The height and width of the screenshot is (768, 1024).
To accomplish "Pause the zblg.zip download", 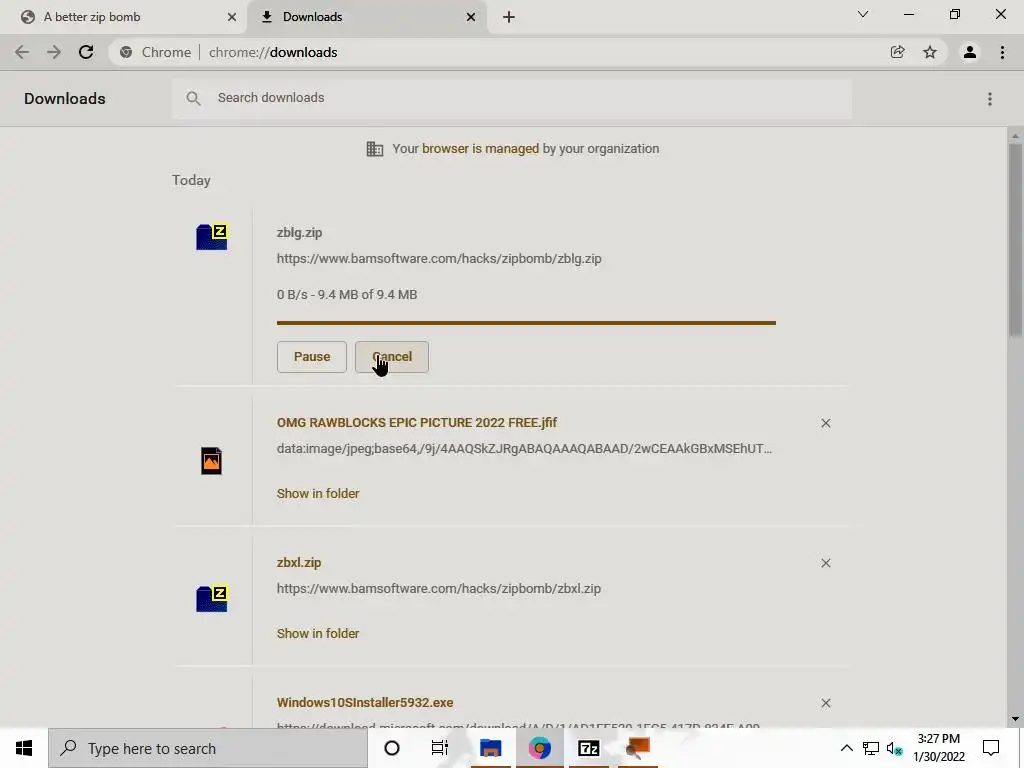I will click(x=312, y=357).
